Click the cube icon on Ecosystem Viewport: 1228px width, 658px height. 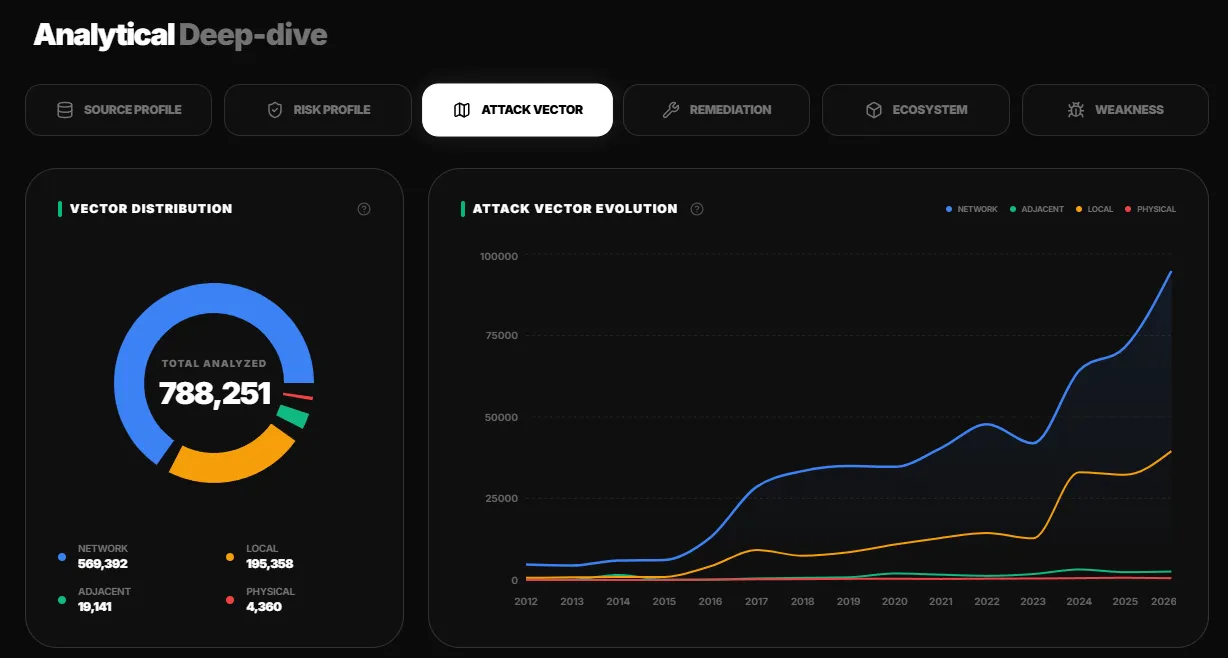point(874,110)
